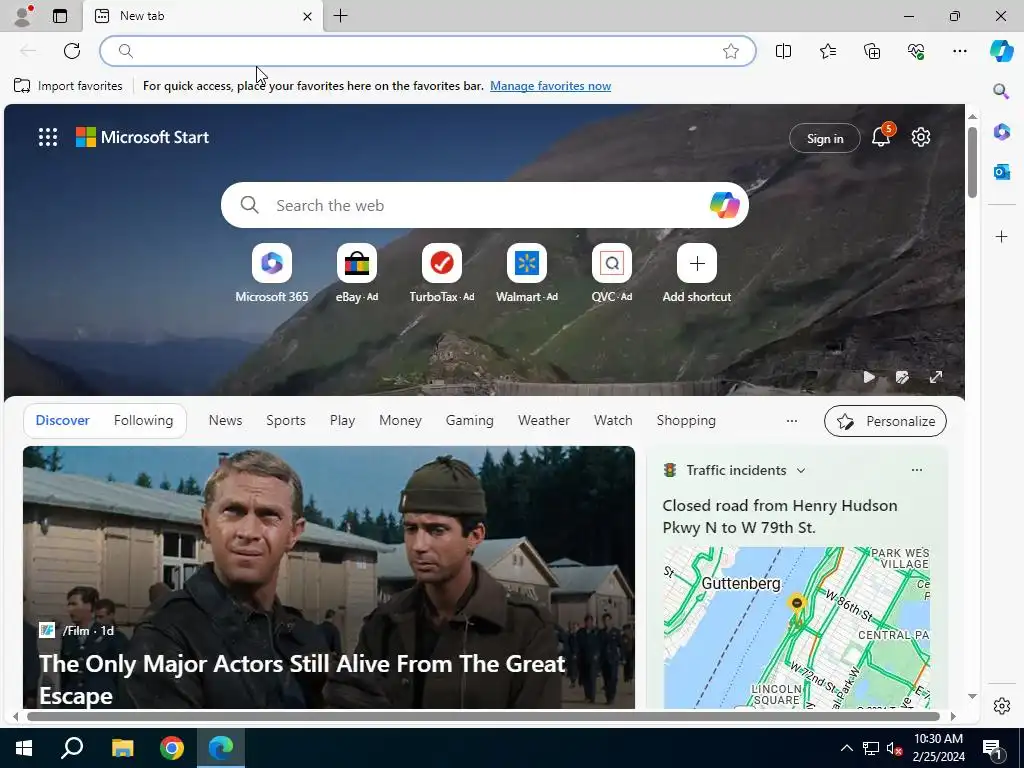Open the Microsoft Start app launcher grid

coord(48,137)
